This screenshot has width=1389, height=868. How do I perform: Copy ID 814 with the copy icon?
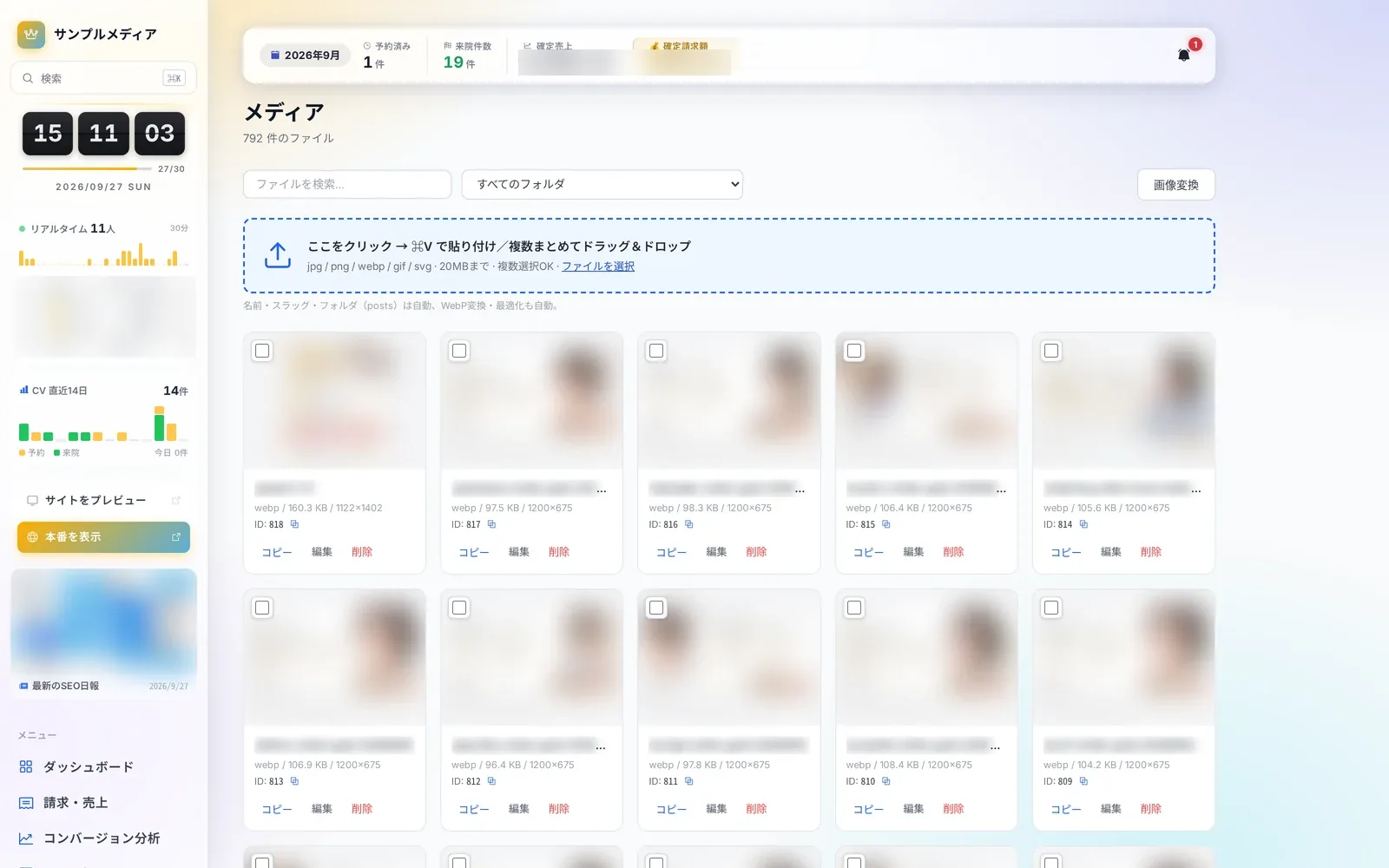(1083, 524)
